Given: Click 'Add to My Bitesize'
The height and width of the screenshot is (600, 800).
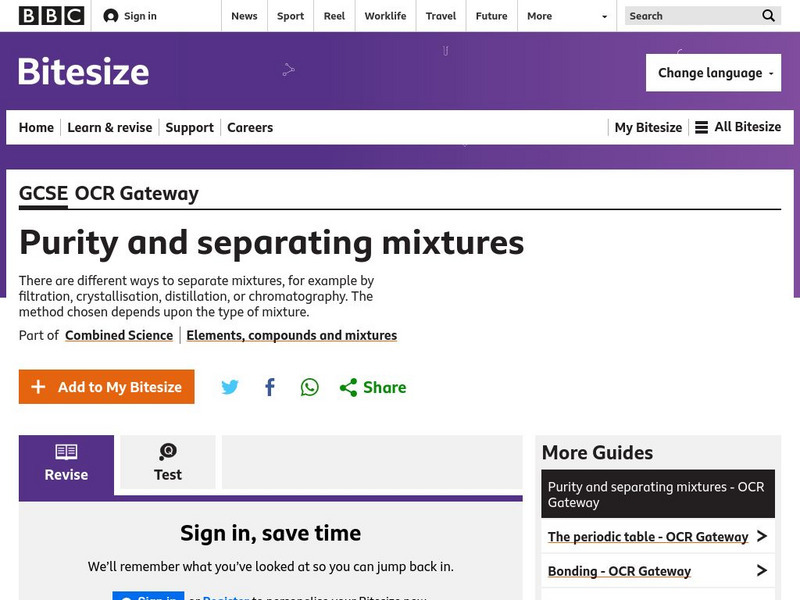Looking at the screenshot, I should [x=106, y=387].
